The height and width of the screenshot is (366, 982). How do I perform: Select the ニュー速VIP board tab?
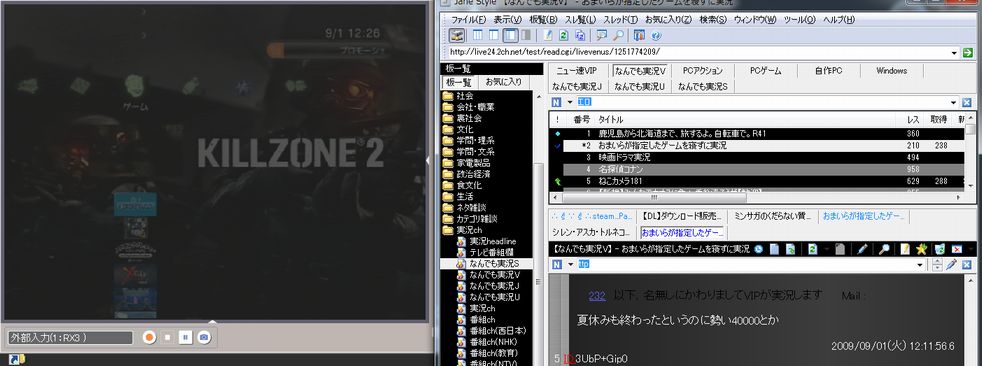577,71
